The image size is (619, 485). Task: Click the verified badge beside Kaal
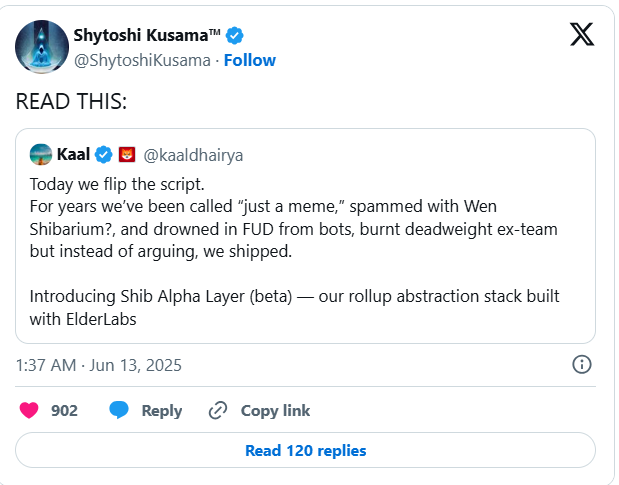pyautogui.click(x=103, y=154)
